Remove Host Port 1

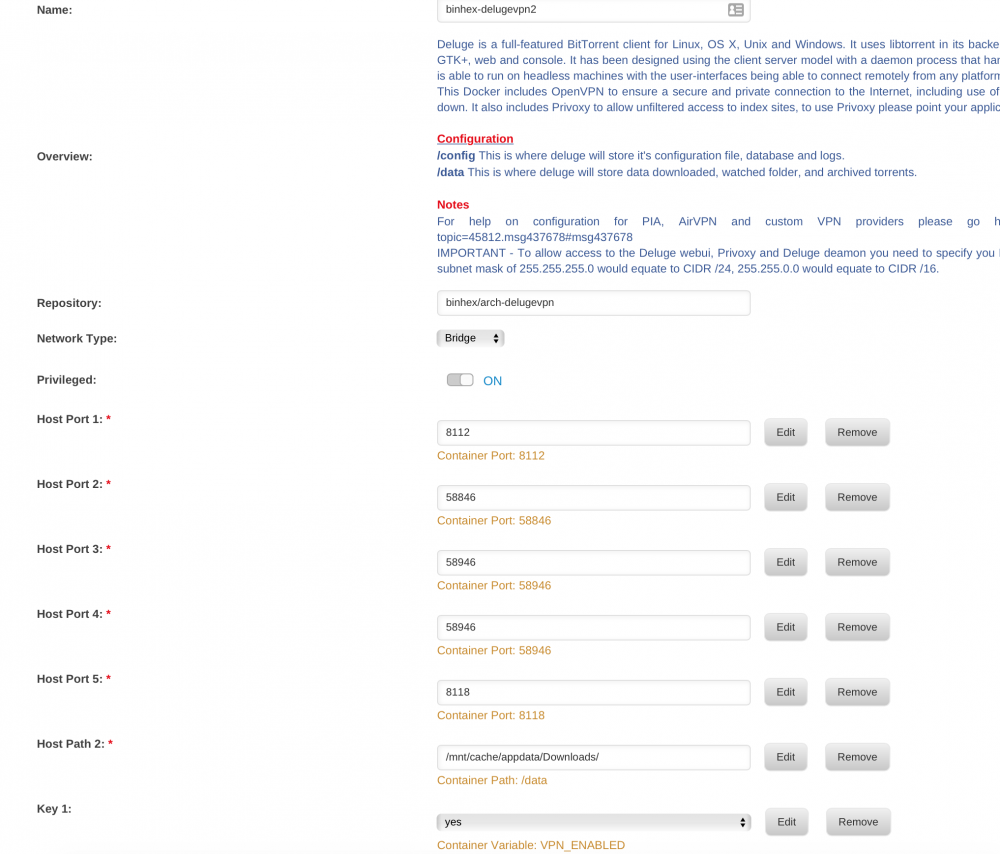[x=857, y=432]
